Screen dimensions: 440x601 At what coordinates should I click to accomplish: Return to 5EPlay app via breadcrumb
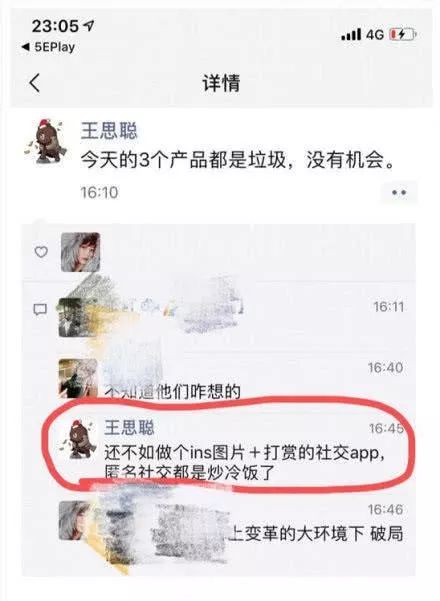tap(48, 47)
